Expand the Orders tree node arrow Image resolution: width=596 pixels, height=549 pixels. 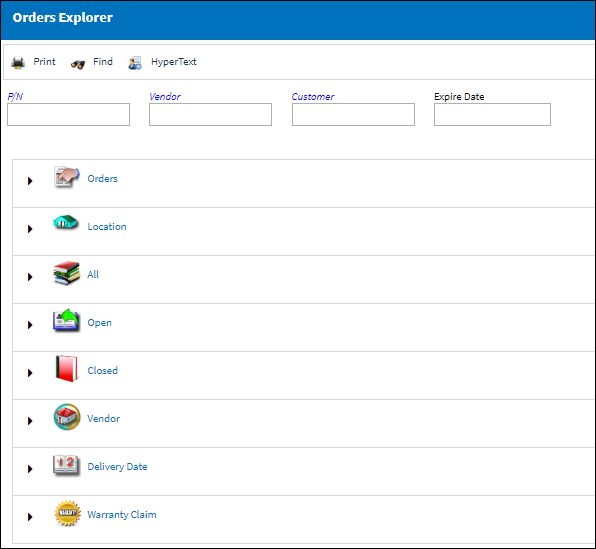click(x=30, y=181)
